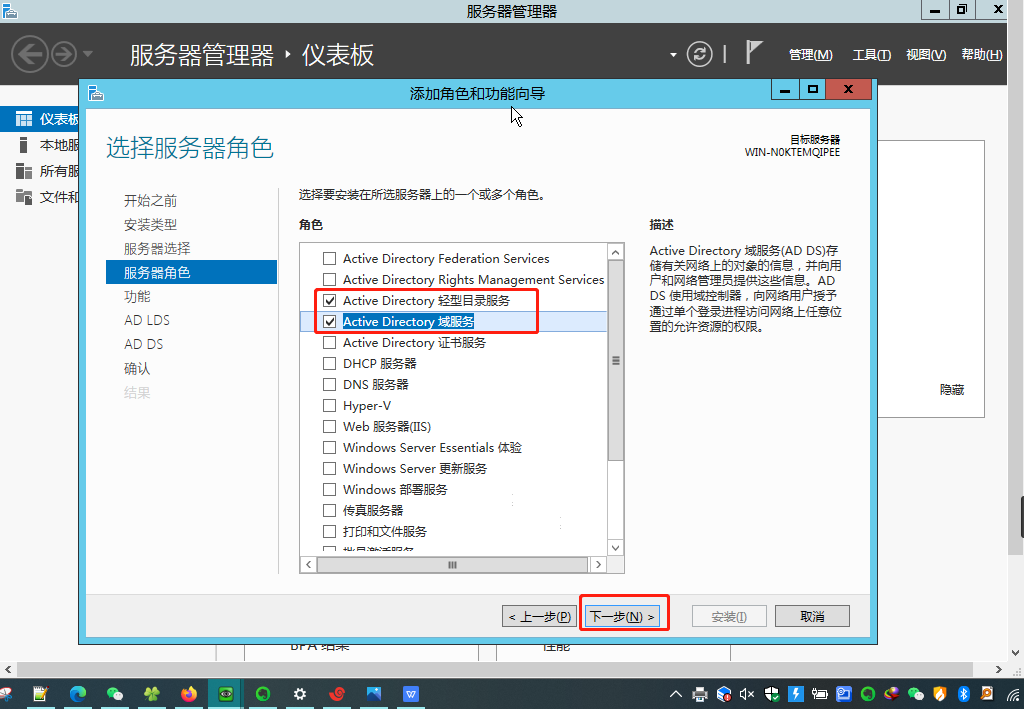Screen dimensions: 1024x709
Task: Click the muted volume tray icon
Action: (x=747, y=694)
